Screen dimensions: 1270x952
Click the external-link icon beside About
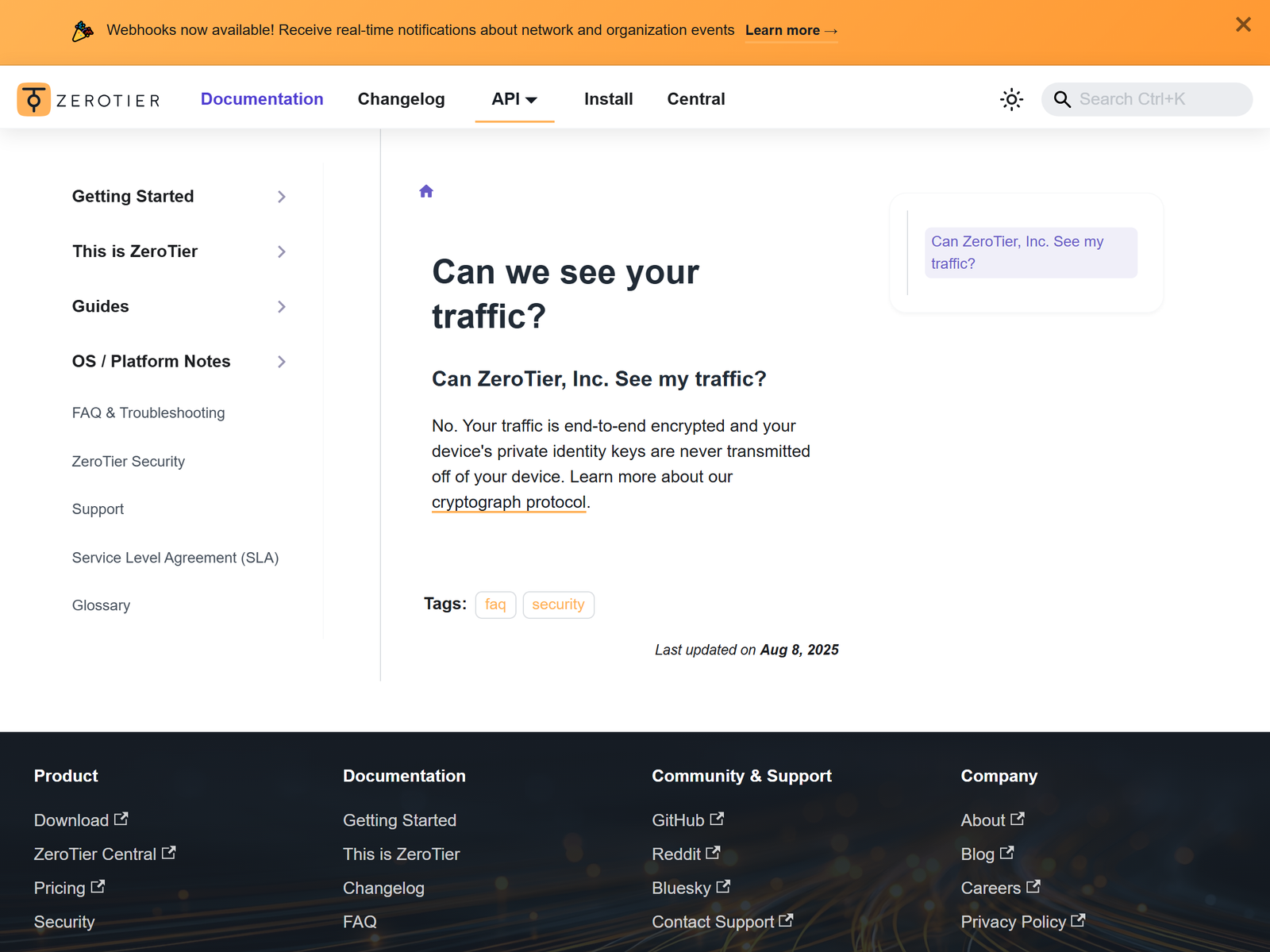(1018, 819)
